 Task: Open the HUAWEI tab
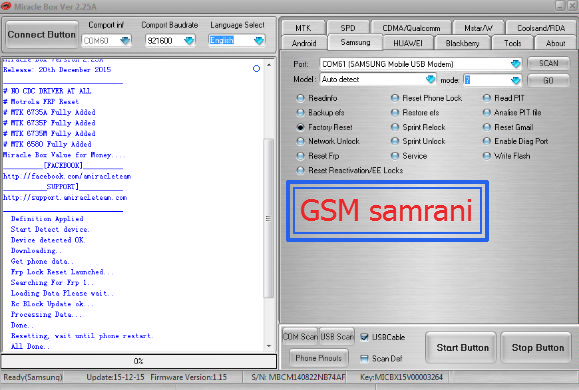[x=408, y=43]
